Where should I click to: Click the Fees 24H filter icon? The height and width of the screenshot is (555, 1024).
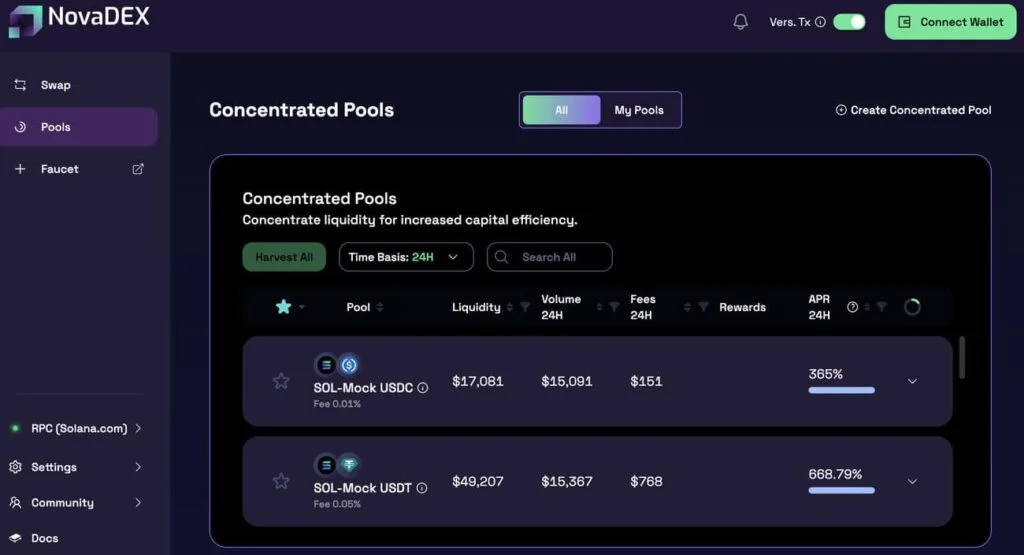(x=703, y=307)
